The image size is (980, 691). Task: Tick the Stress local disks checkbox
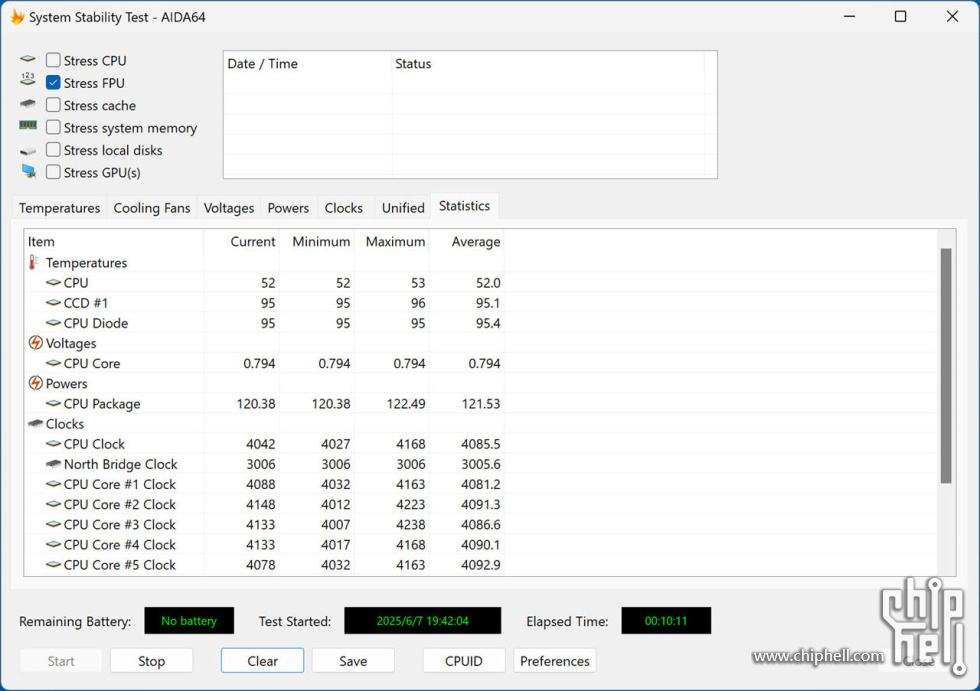point(53,150)
